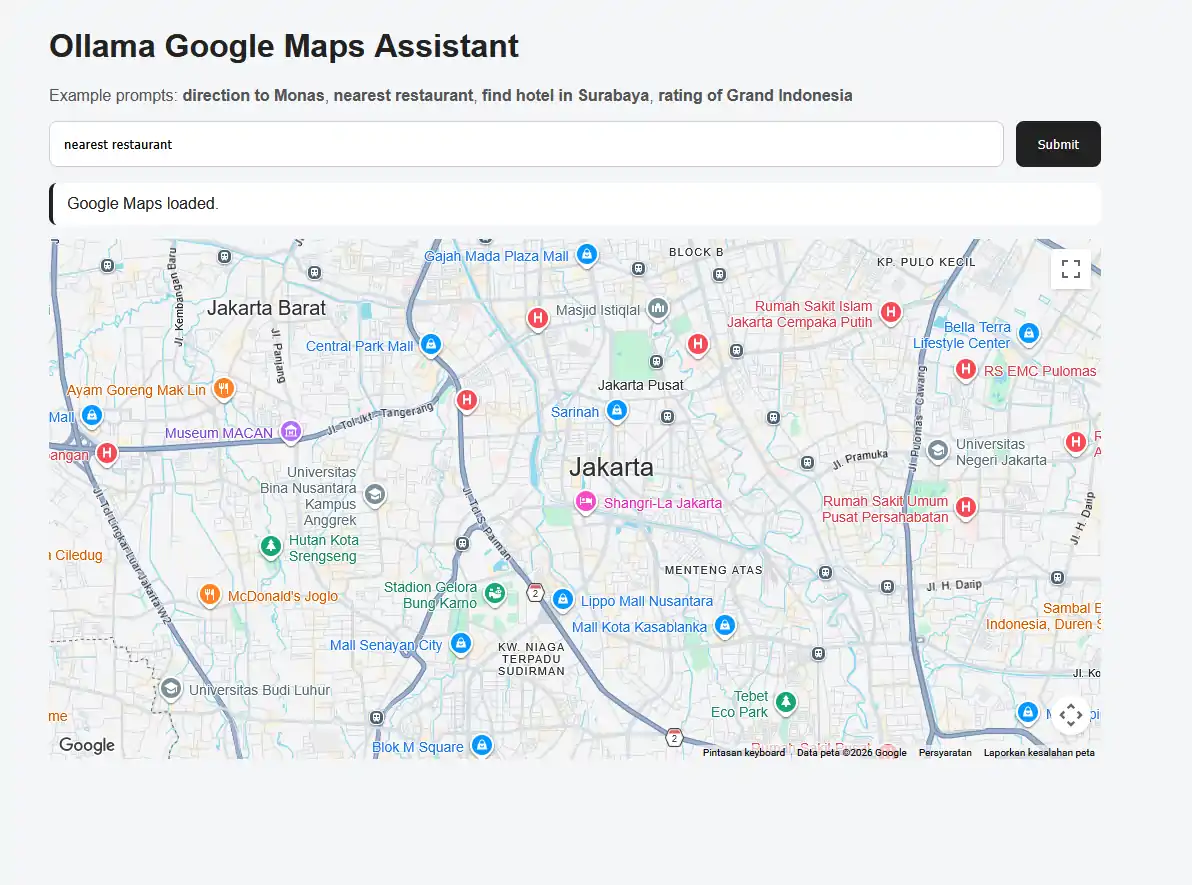
Task: Click the 'Jl. Tol Jkt - Tangerang' road label
Action: point(379,418)
